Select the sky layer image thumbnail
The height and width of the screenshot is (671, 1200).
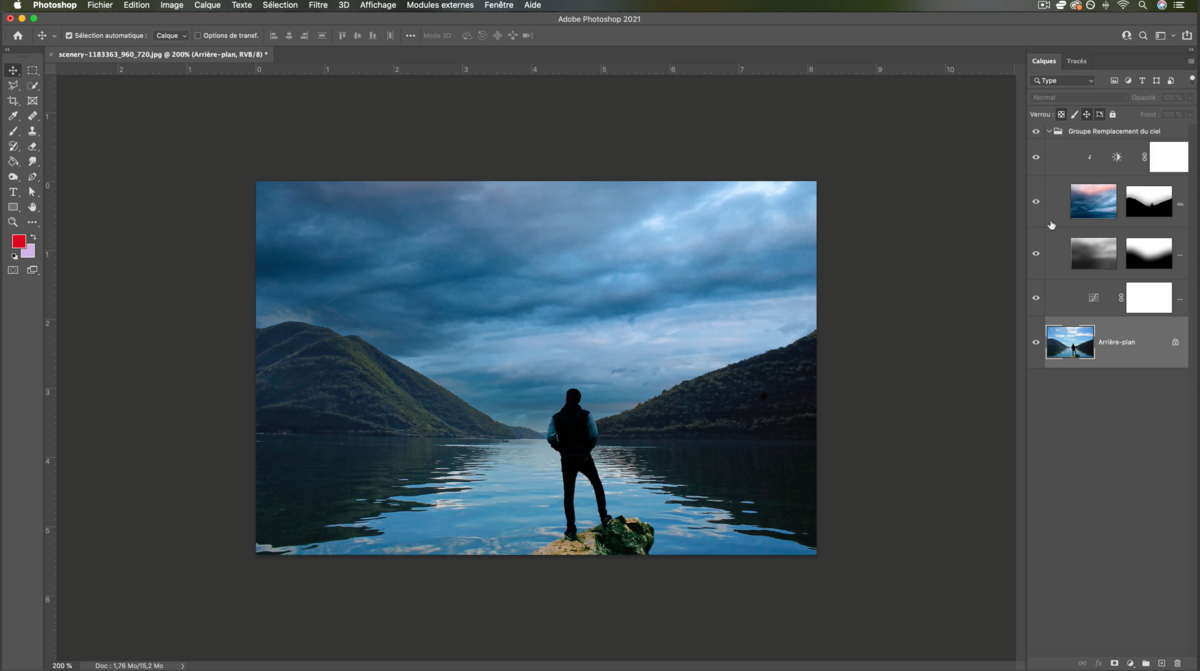pos(1093,201)
